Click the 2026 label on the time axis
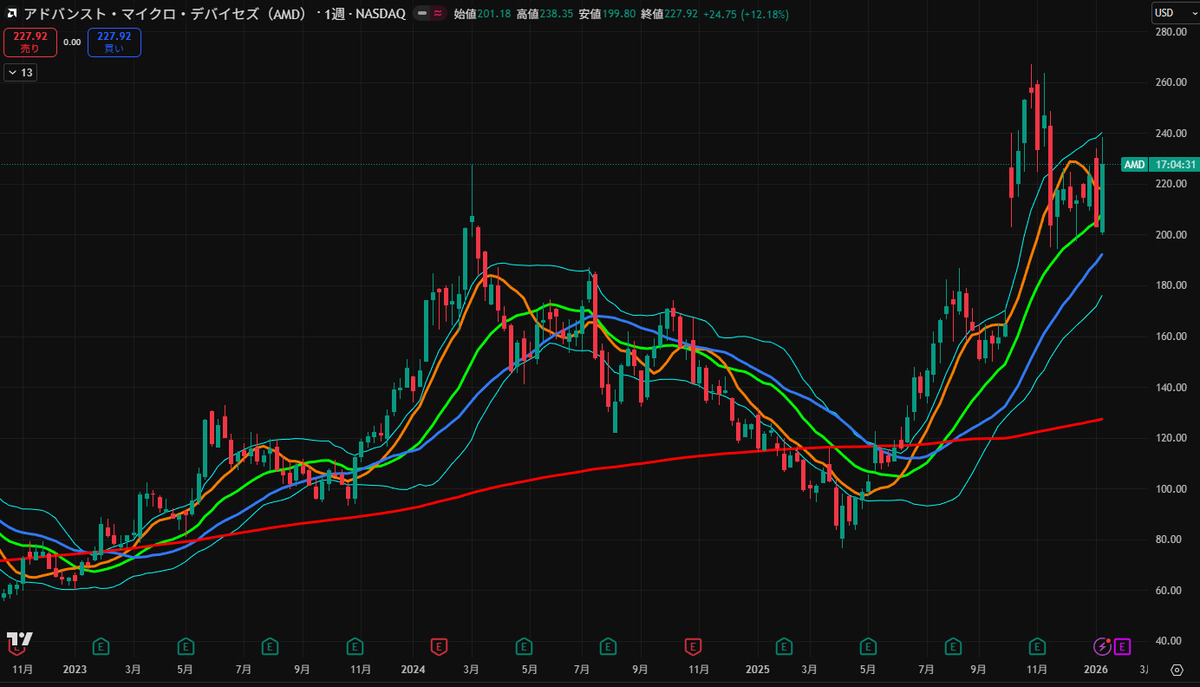The width and height of the screenshot is (1200, 687). (x=1096, y=668)
